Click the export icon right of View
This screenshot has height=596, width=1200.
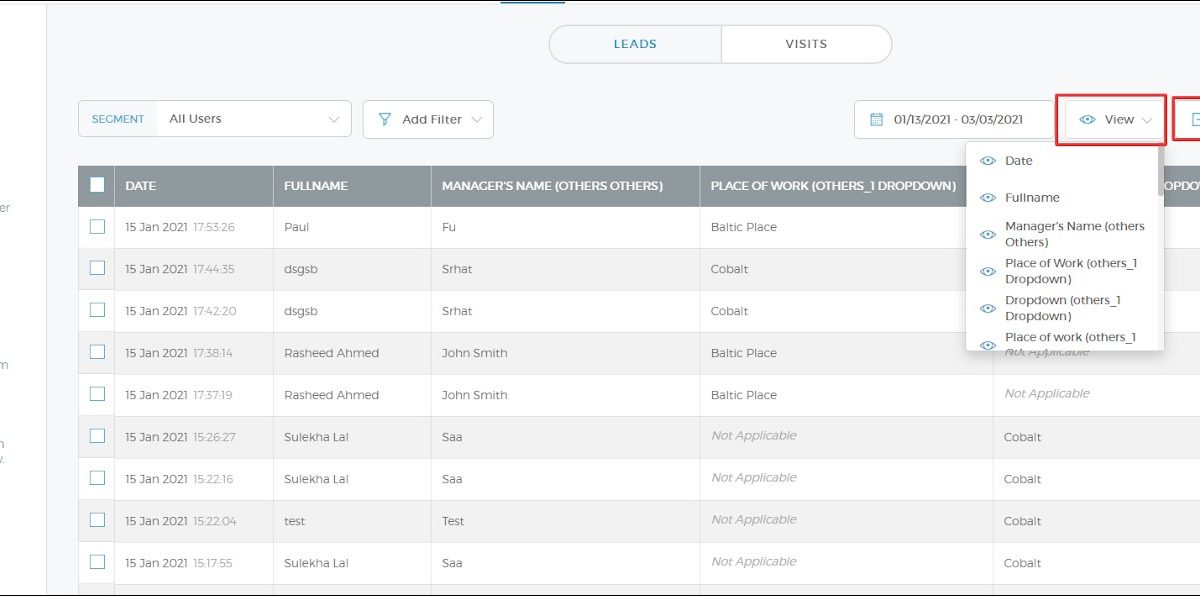[x=1193, y=120]
